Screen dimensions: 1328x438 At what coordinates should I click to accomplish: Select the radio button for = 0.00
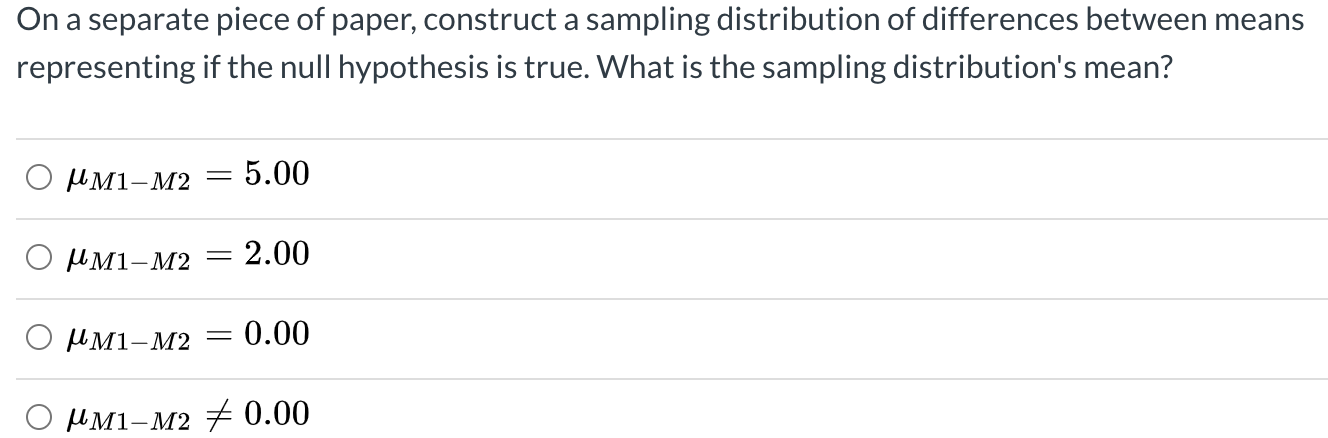[x=39, y=339]
